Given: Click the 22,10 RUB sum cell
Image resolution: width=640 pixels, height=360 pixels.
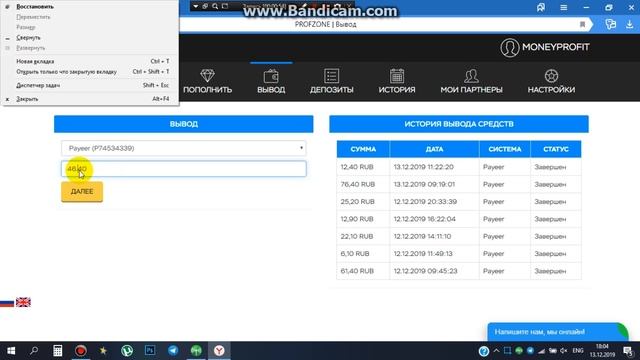Looking at the screenshot, I should click(x=363, y=236).
